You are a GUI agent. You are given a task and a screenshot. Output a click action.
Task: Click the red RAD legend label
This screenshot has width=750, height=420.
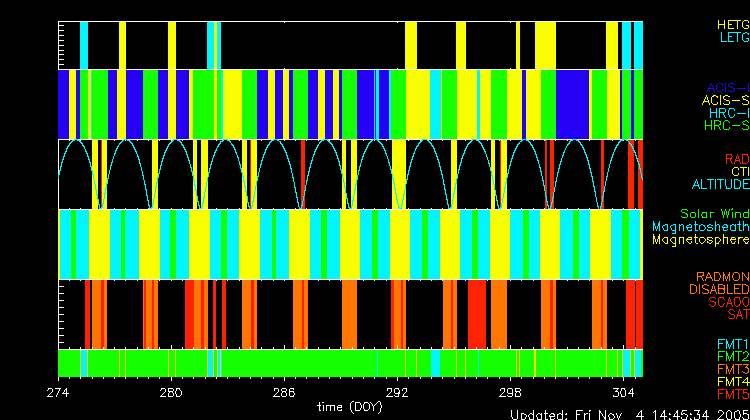click(736, 159)
